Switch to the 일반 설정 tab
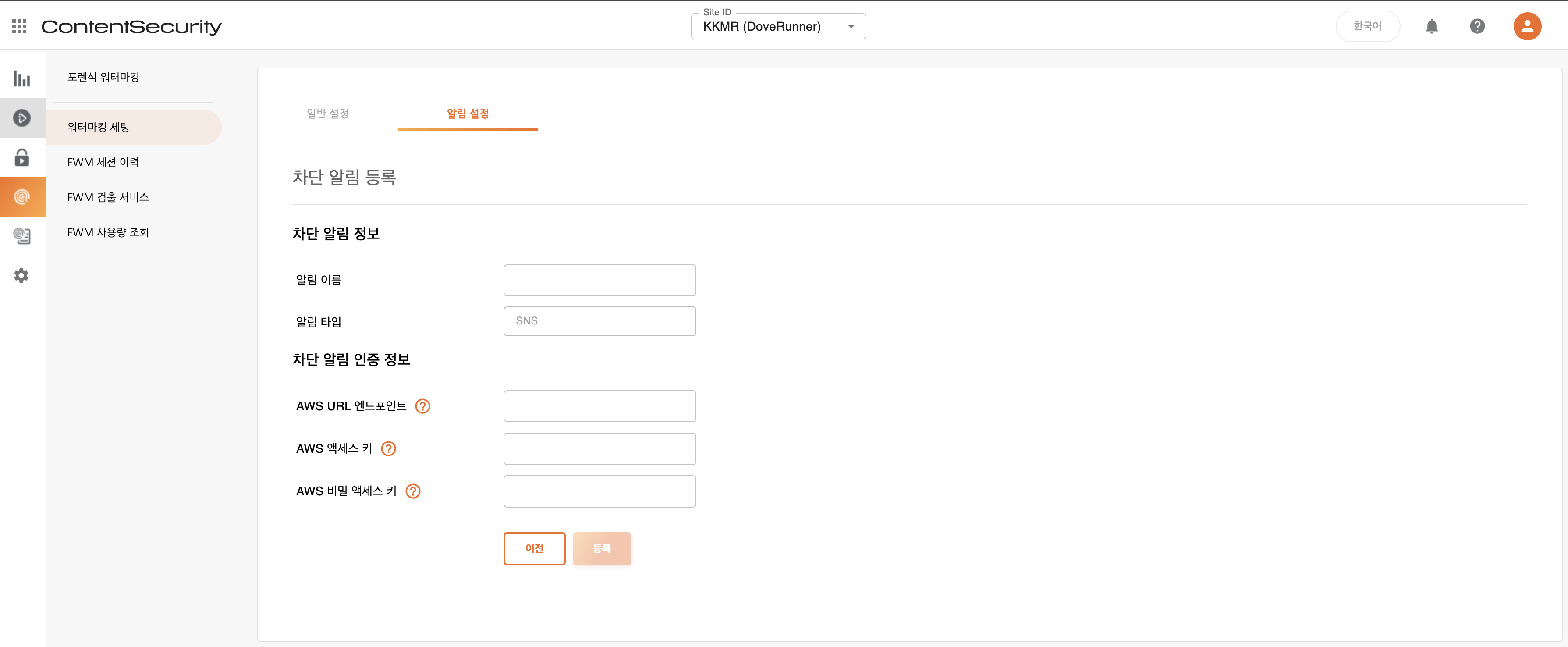Screen dimensions: 1568x647 click(x=327, y=114)
